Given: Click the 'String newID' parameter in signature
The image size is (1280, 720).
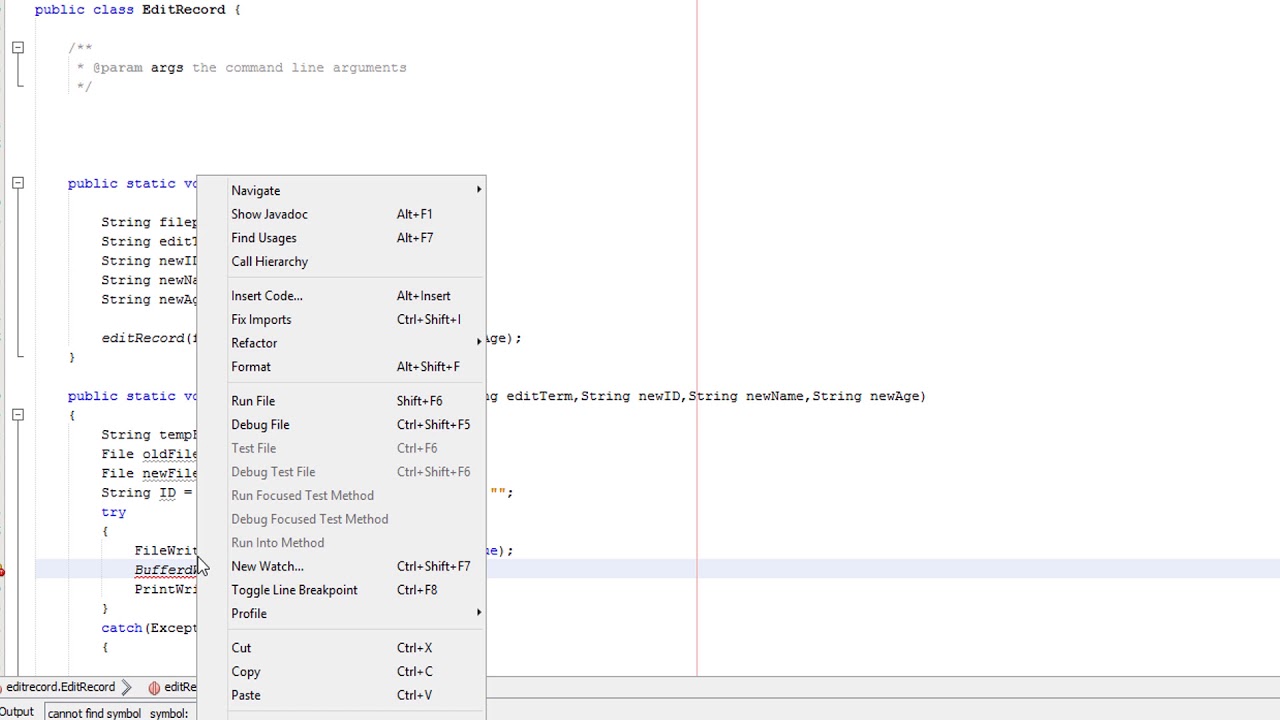Looking at the screenshot, I should pyautogui.click(x=629, y=396).
